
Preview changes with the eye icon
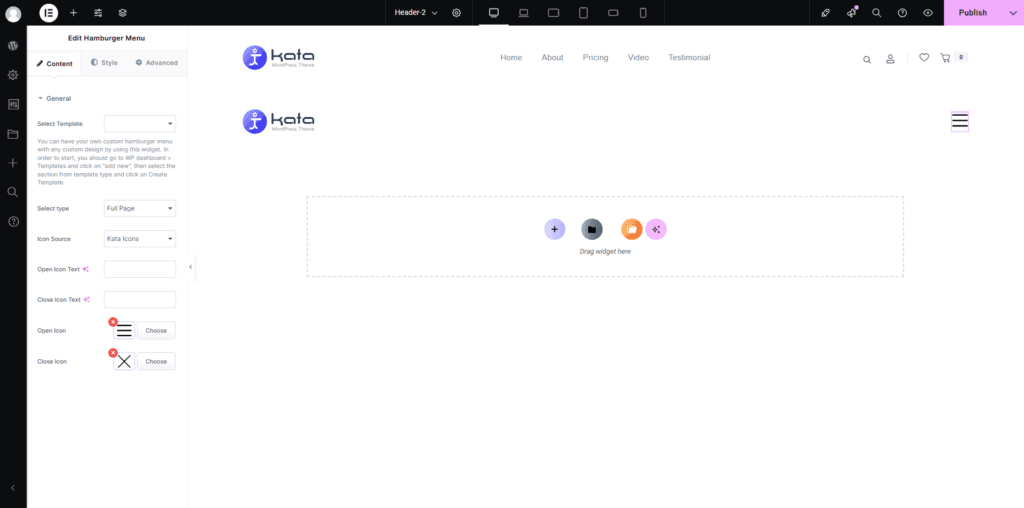pos(928,12)
